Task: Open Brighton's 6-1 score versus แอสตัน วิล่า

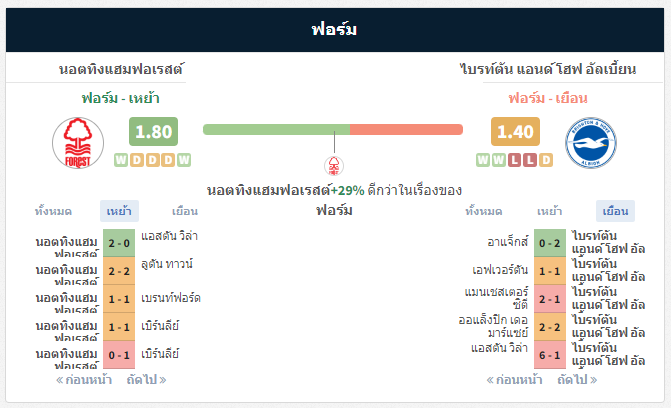Action: click(x=550, y=355)
